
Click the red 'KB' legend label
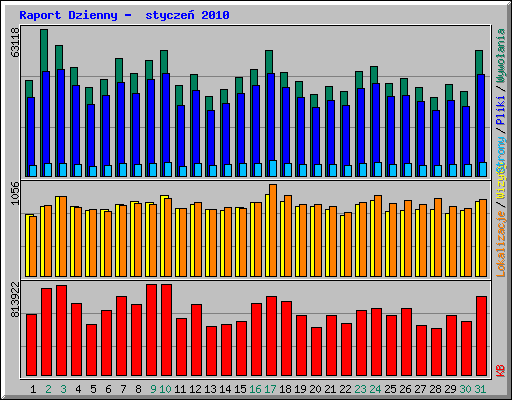[x=501, y=371]
